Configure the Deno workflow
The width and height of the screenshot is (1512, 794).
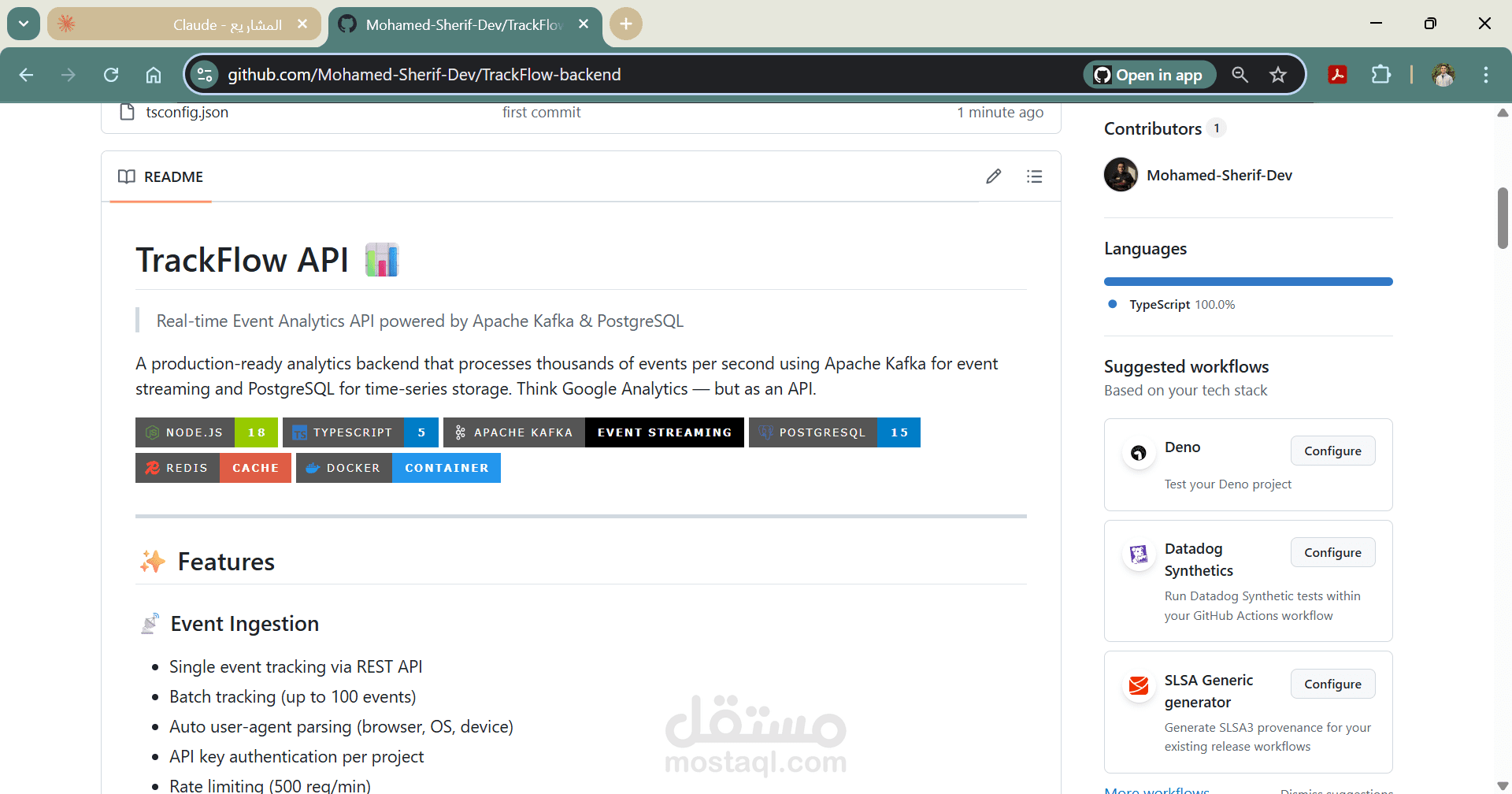tap(1332, 451)
